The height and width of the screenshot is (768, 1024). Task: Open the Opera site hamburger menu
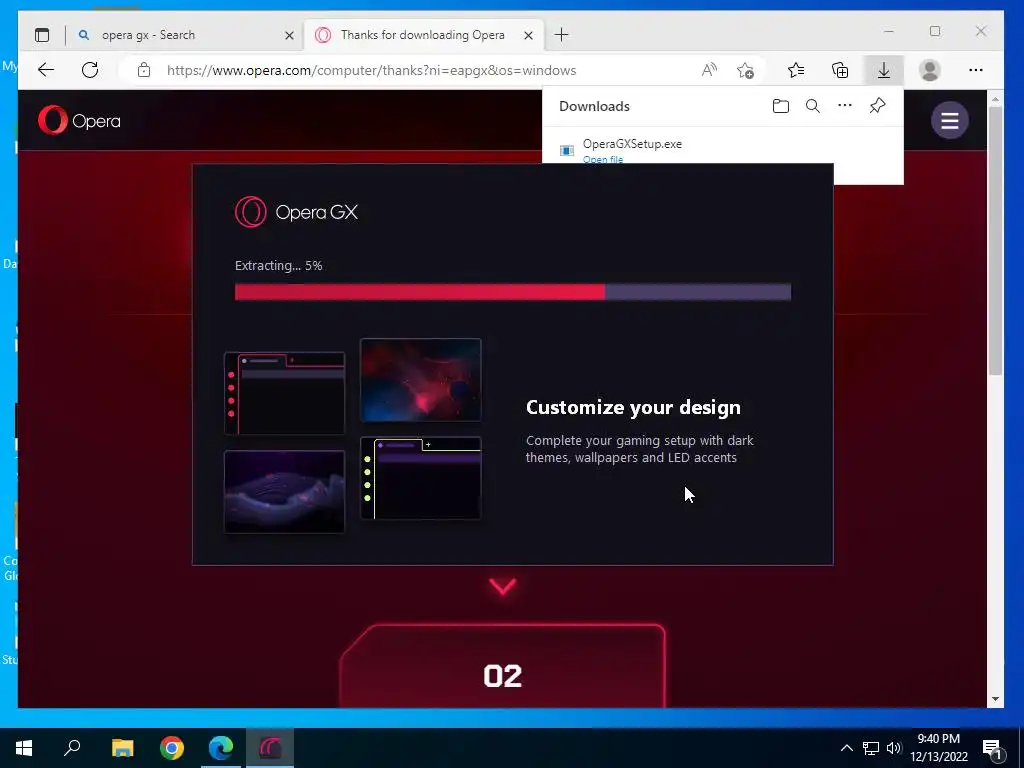949,120
